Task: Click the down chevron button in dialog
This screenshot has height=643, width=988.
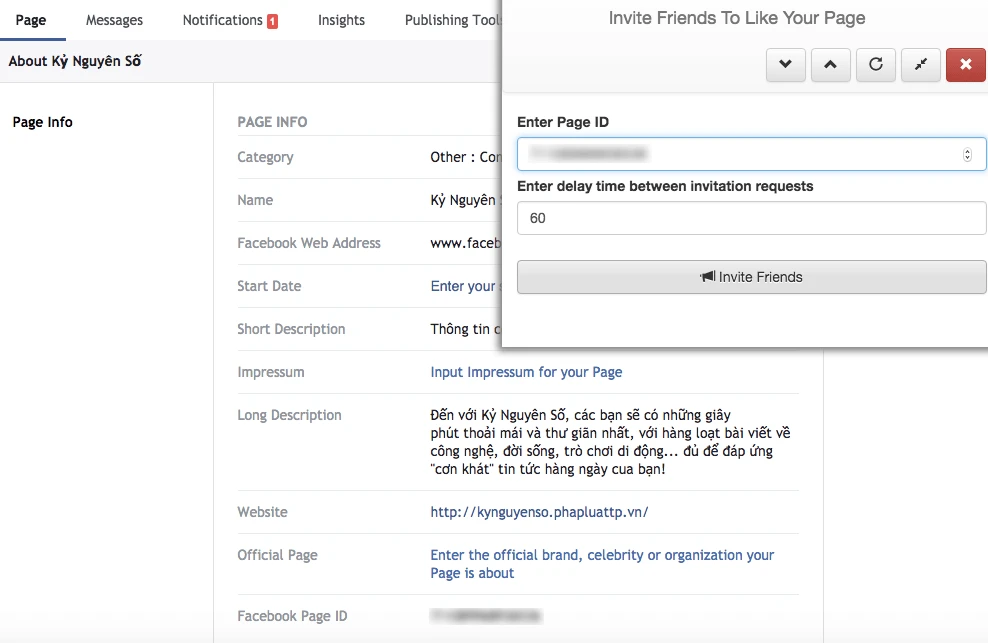Action: click(785, 65)
